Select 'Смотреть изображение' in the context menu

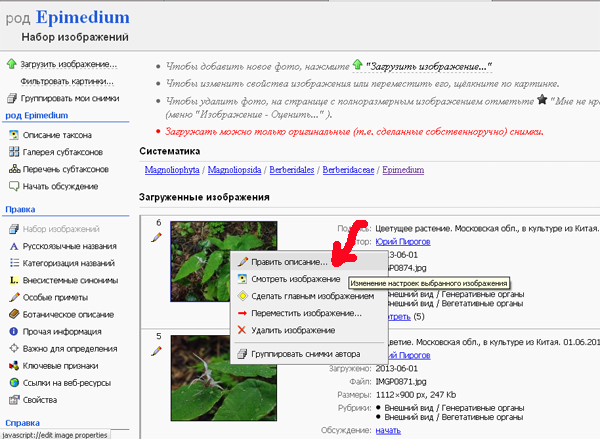(295, 279)
